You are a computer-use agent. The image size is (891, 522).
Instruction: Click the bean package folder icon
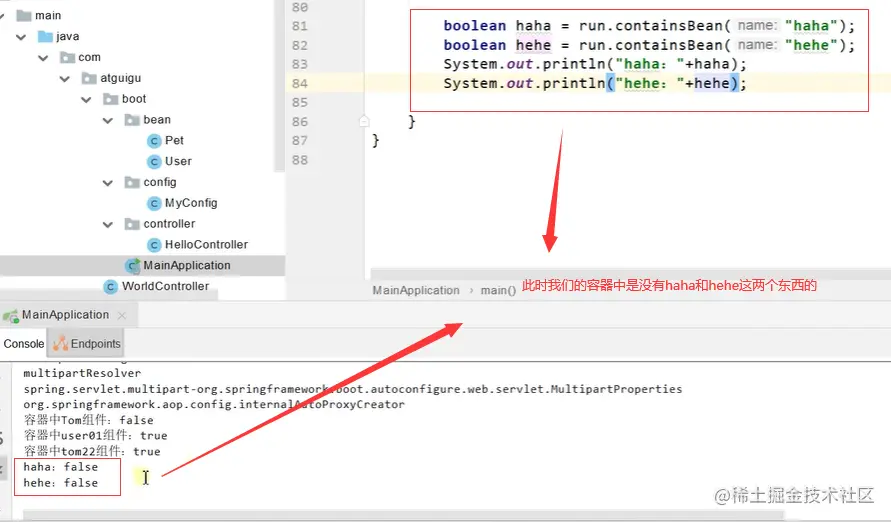pyautogui.click(x=132, y=120)
